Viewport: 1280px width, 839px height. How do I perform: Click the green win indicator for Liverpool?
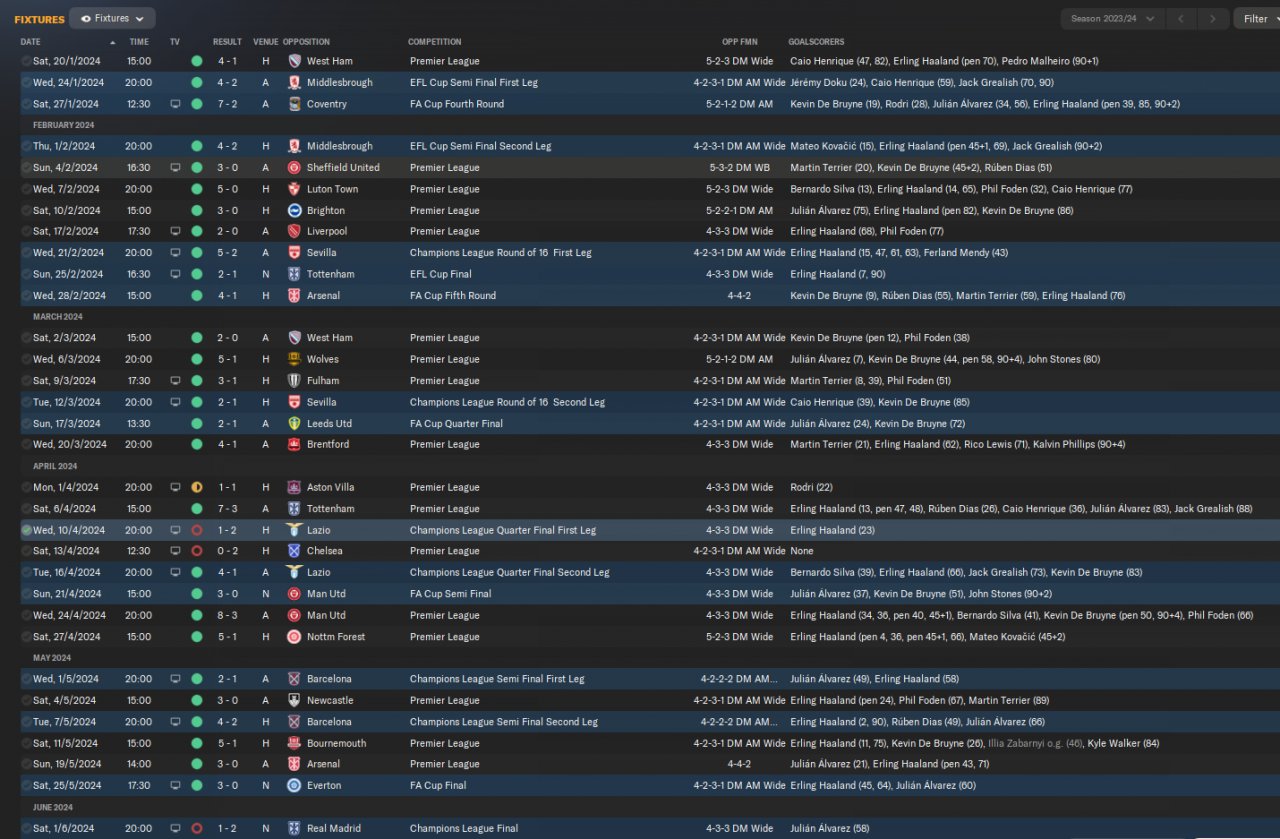click(197, 232)
